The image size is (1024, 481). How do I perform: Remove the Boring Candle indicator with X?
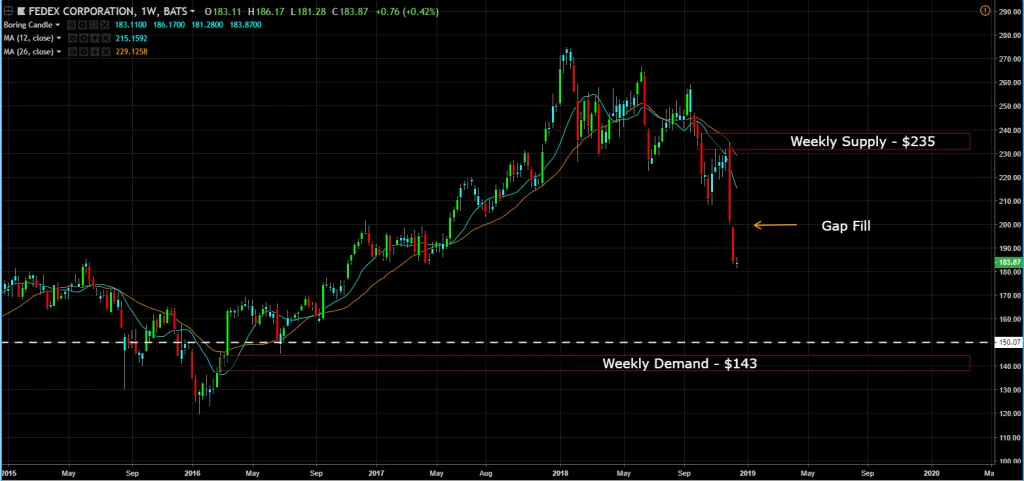(104, 25)
